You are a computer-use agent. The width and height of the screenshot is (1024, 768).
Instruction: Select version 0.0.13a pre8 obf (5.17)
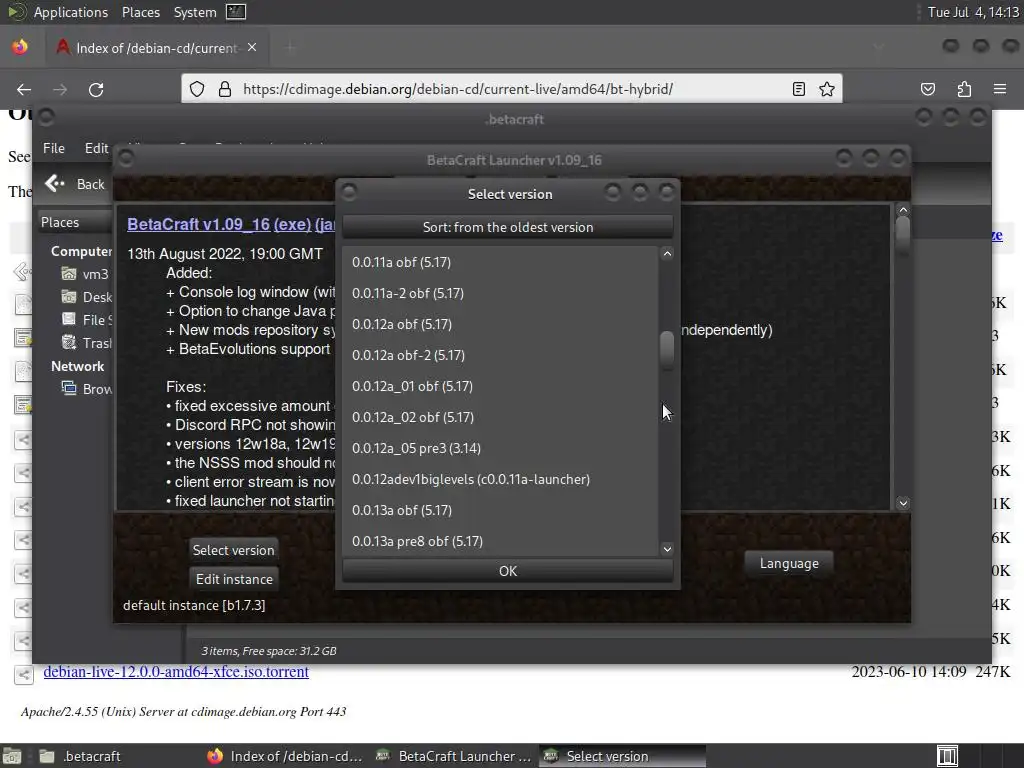tap(500, 541)
